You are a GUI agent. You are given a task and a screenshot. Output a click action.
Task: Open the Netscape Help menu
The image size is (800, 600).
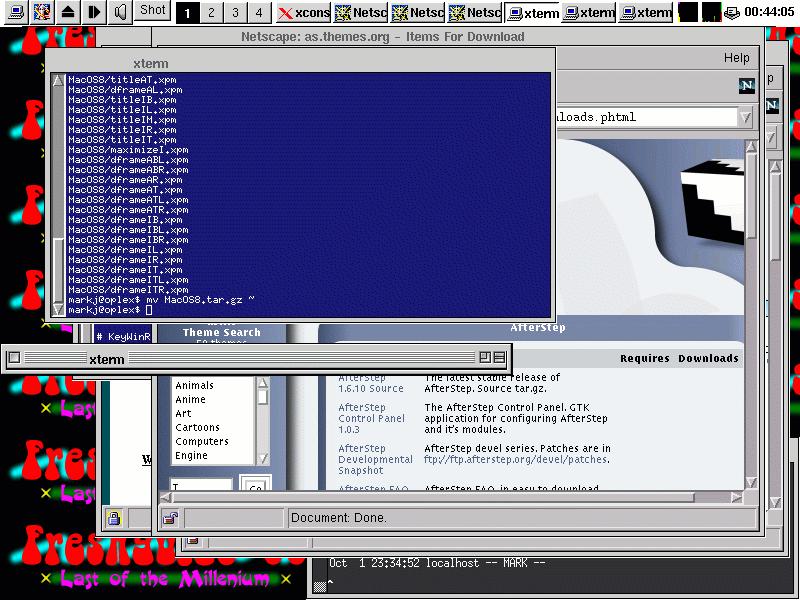pyautogui.click(x=736, y=58)
